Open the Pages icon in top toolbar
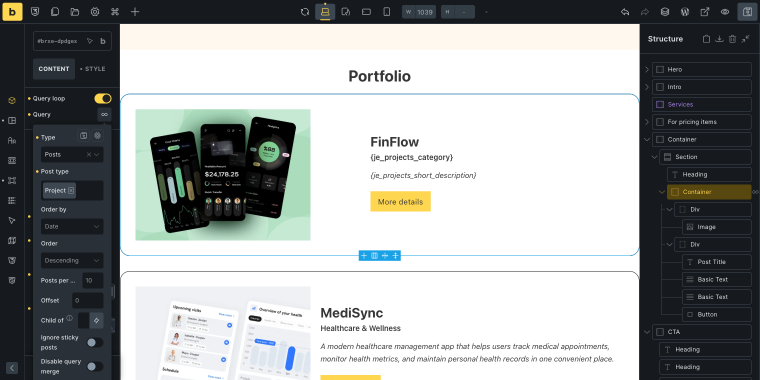The height and width of the screenshot is (380, 760). coord(55,12)
